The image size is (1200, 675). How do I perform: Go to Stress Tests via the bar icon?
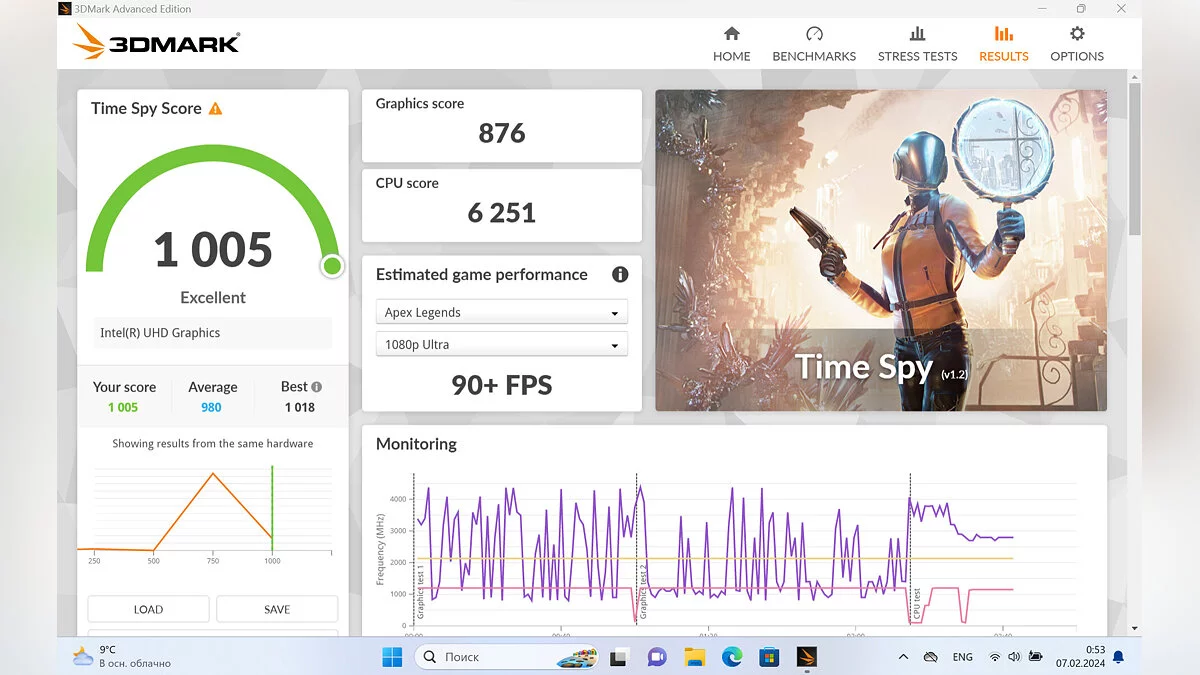click(x=917, y=34)
